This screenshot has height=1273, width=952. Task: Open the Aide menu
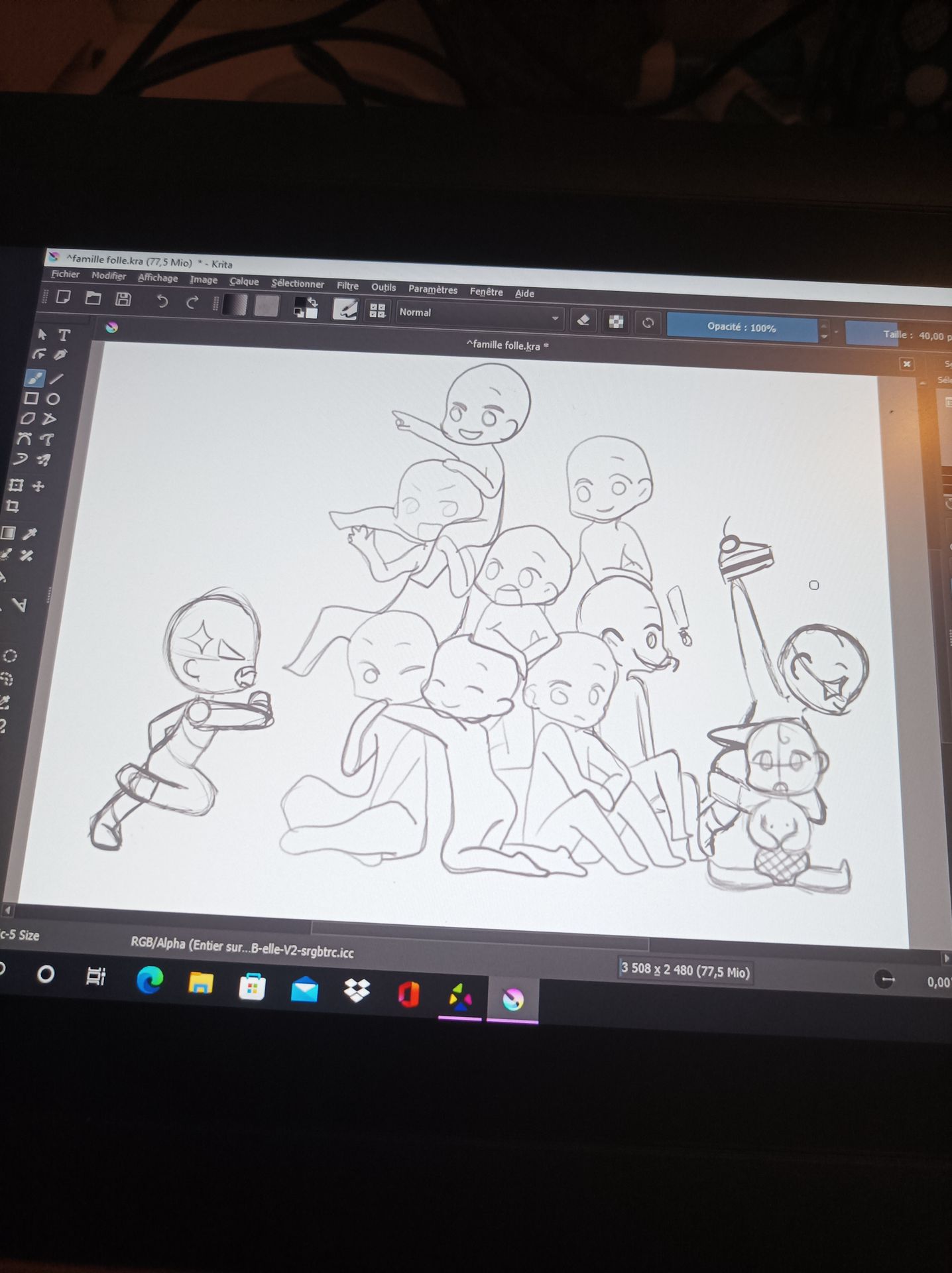click(x=524, y=293)
